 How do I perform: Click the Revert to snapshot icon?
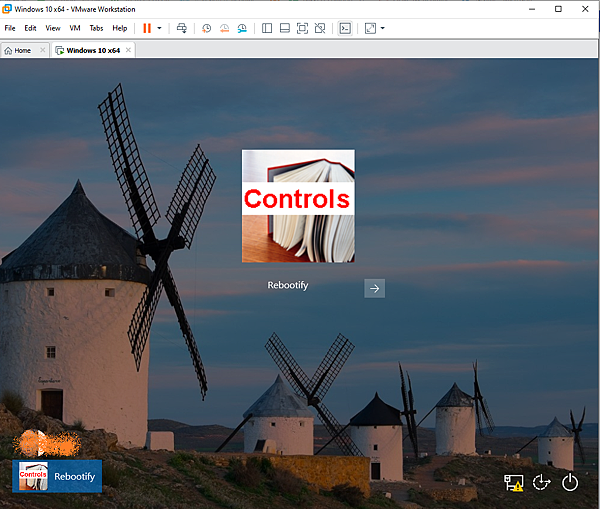[224, 28]
